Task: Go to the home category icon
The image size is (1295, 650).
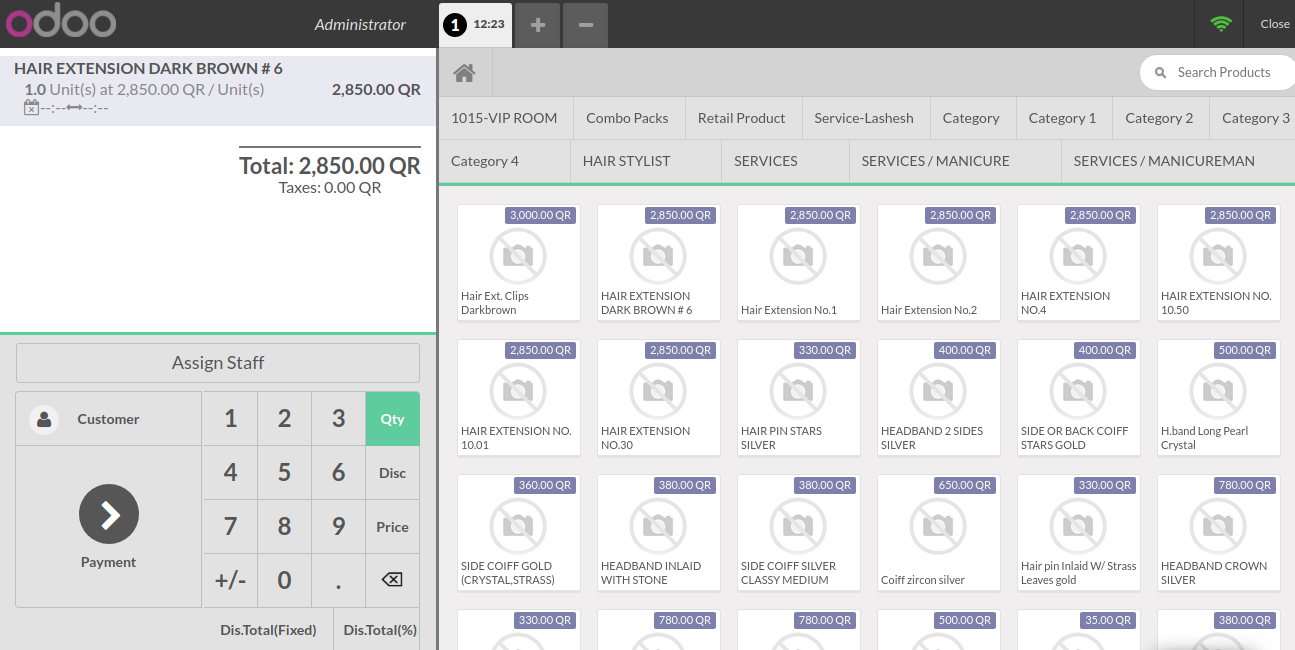Action: pos(464,73)
